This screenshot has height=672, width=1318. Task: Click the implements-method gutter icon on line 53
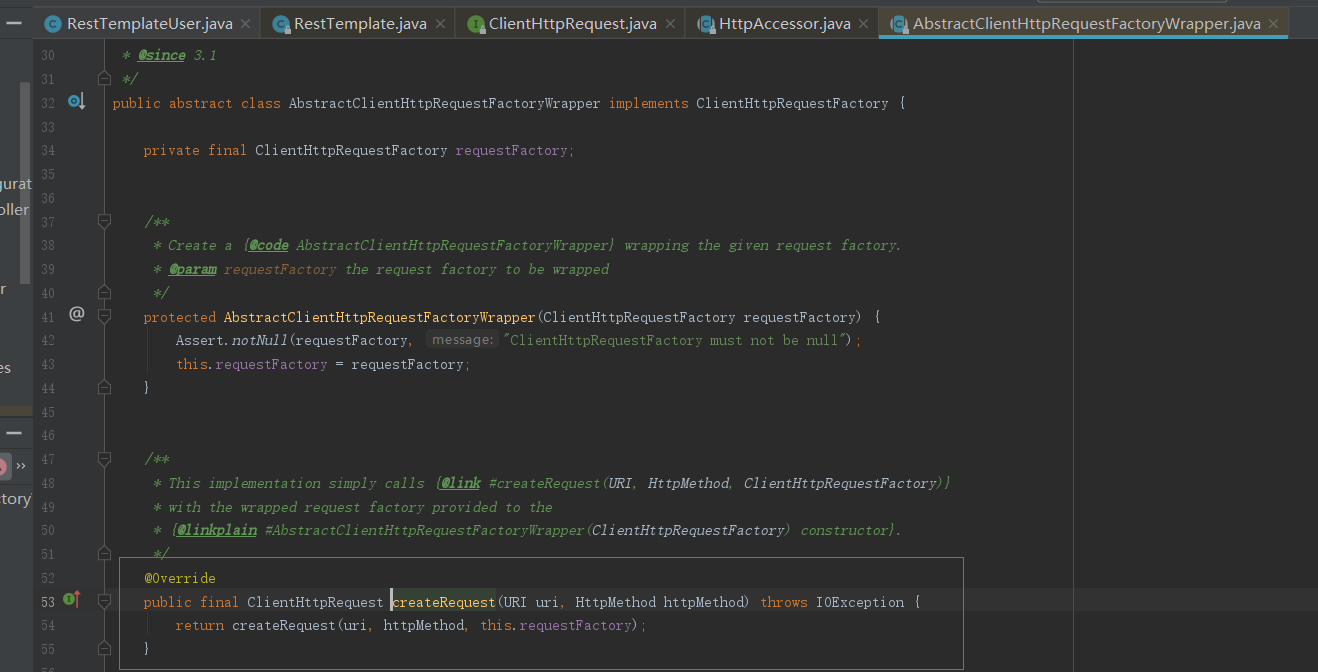pyautogui.click(x=71, y=599)
